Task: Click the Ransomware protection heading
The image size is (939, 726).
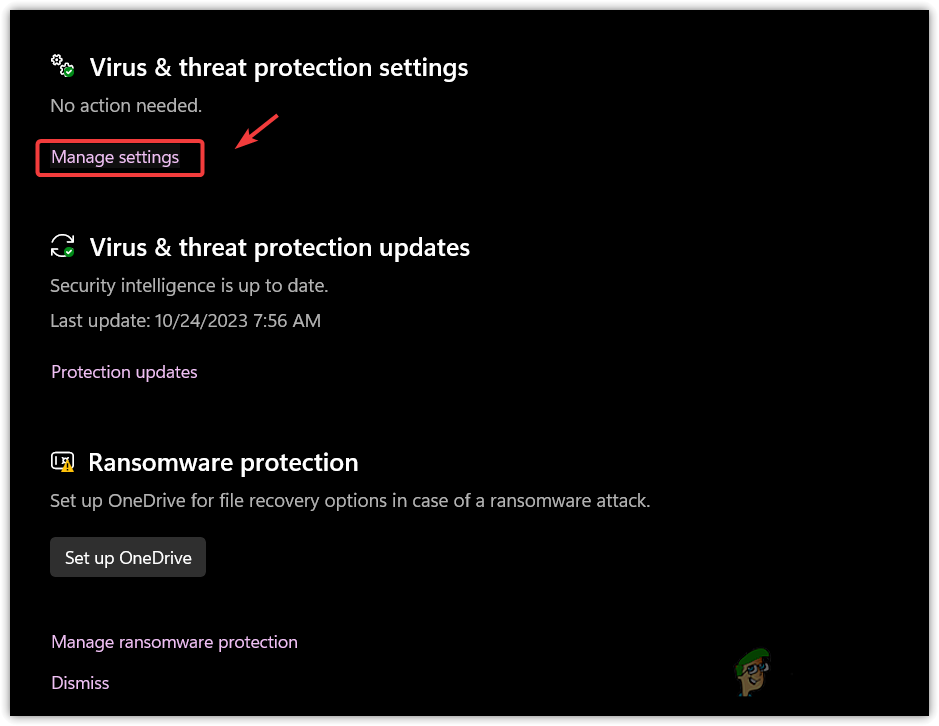Action: tap(223, 463)
